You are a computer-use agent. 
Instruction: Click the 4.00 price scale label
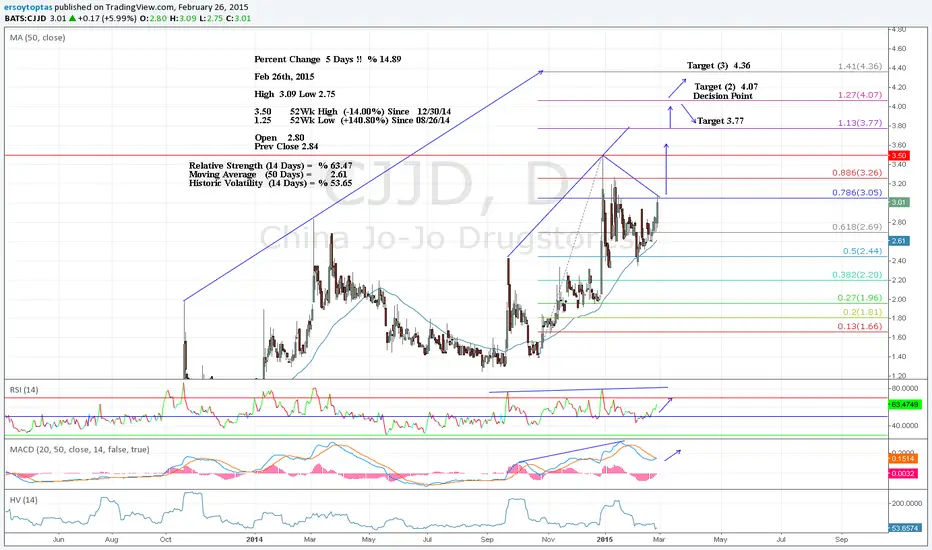(899, 106)
